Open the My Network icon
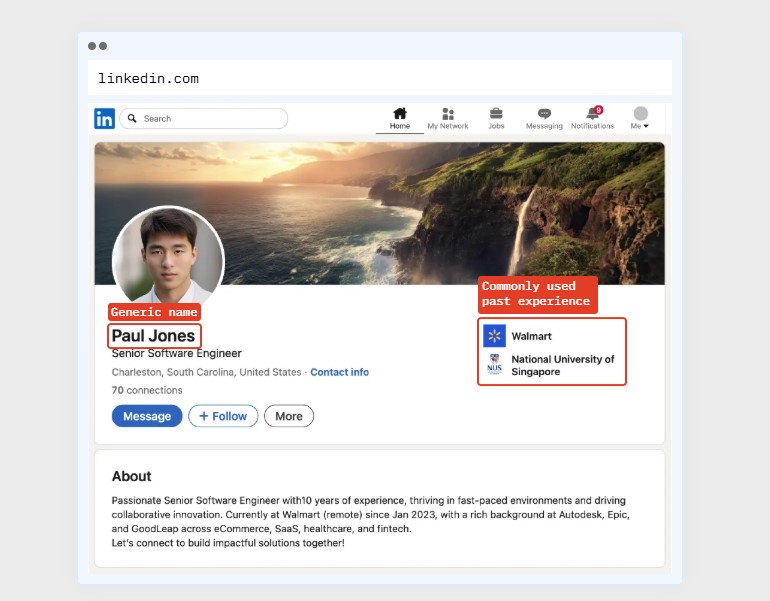This screenshot has height=601, width=770. (x=447, y=114)
